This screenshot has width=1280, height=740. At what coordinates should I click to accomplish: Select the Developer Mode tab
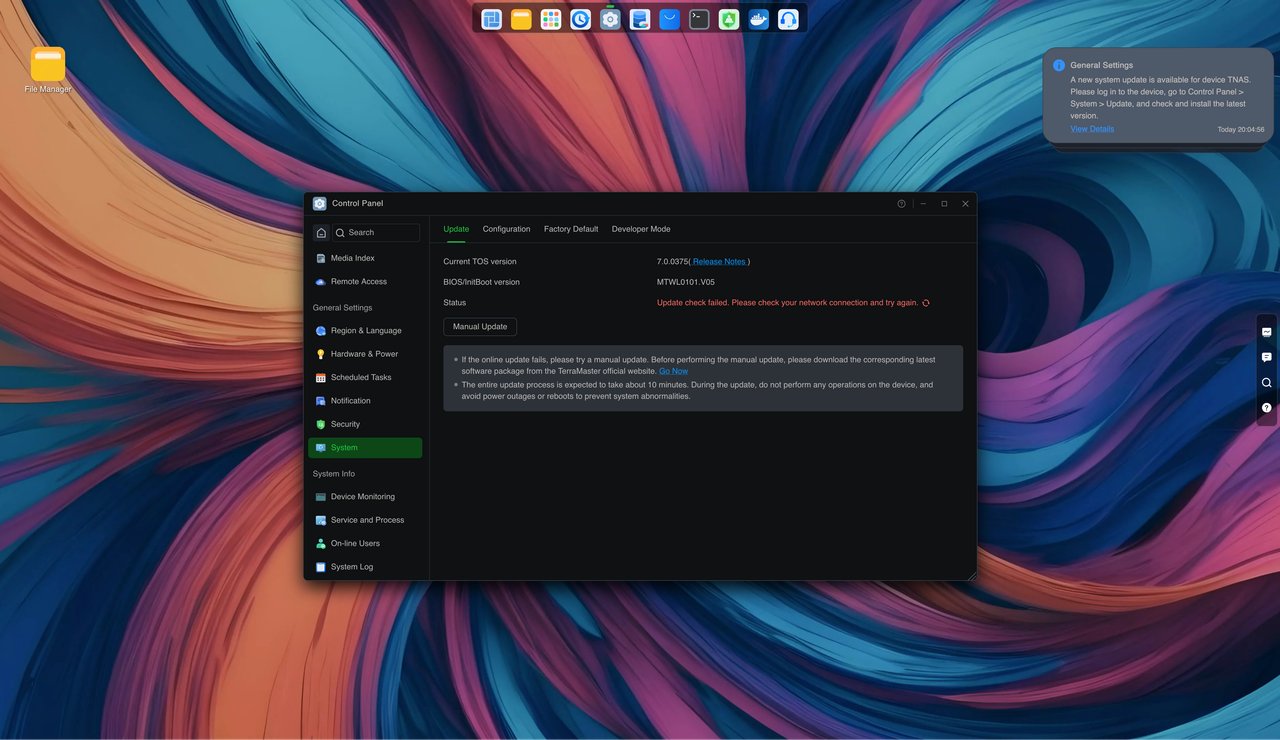pos(641,229)
